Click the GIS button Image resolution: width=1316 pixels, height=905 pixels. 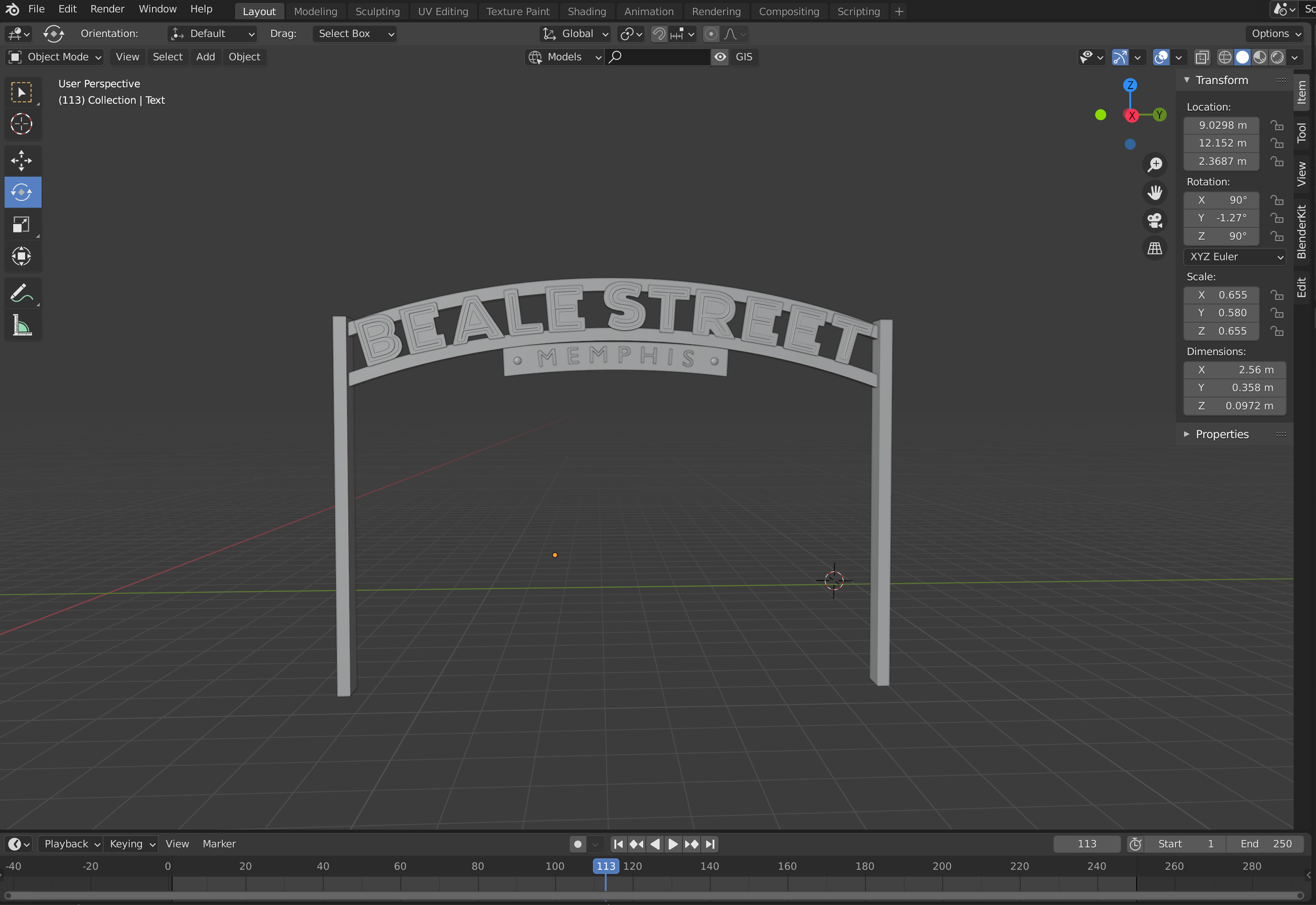point(744,57)
